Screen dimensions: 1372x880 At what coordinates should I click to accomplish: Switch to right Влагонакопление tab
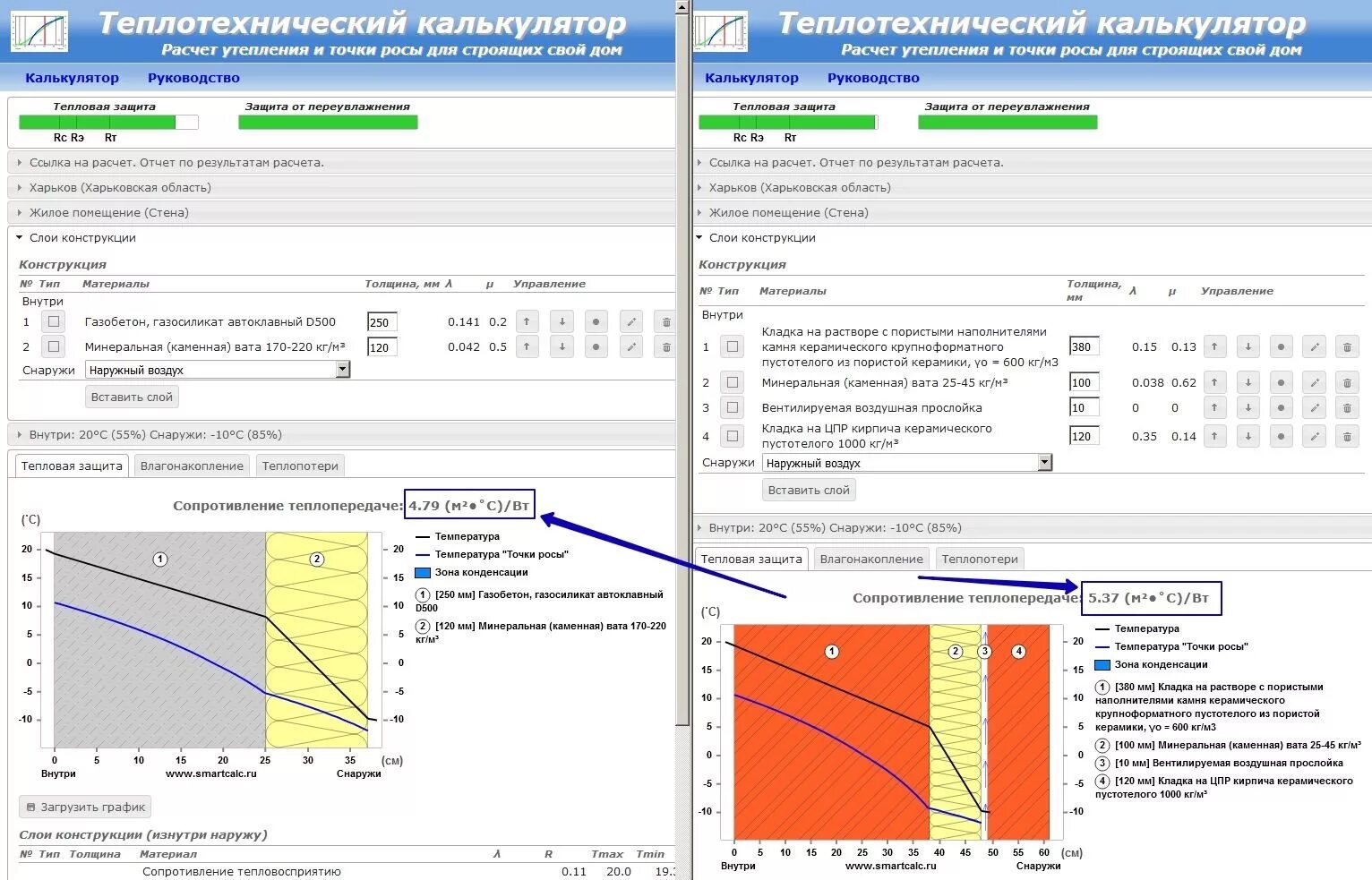coord(871,559)
